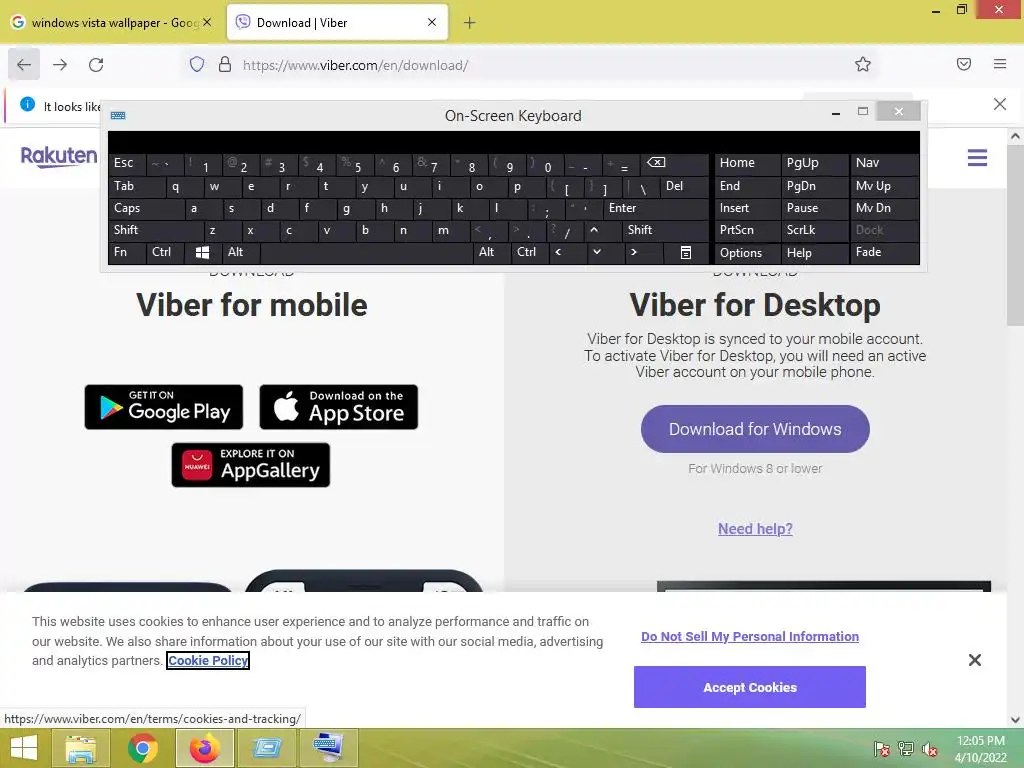The height and width of the screenshot is (768, 1024).
Task: Close the cookie banner with X
Action: click(x=974, y=660)
